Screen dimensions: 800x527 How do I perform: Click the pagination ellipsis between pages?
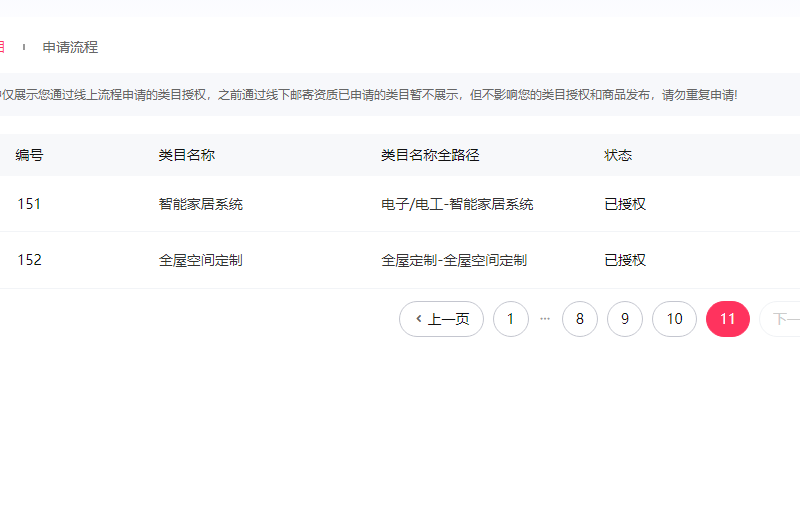[545, 318]
